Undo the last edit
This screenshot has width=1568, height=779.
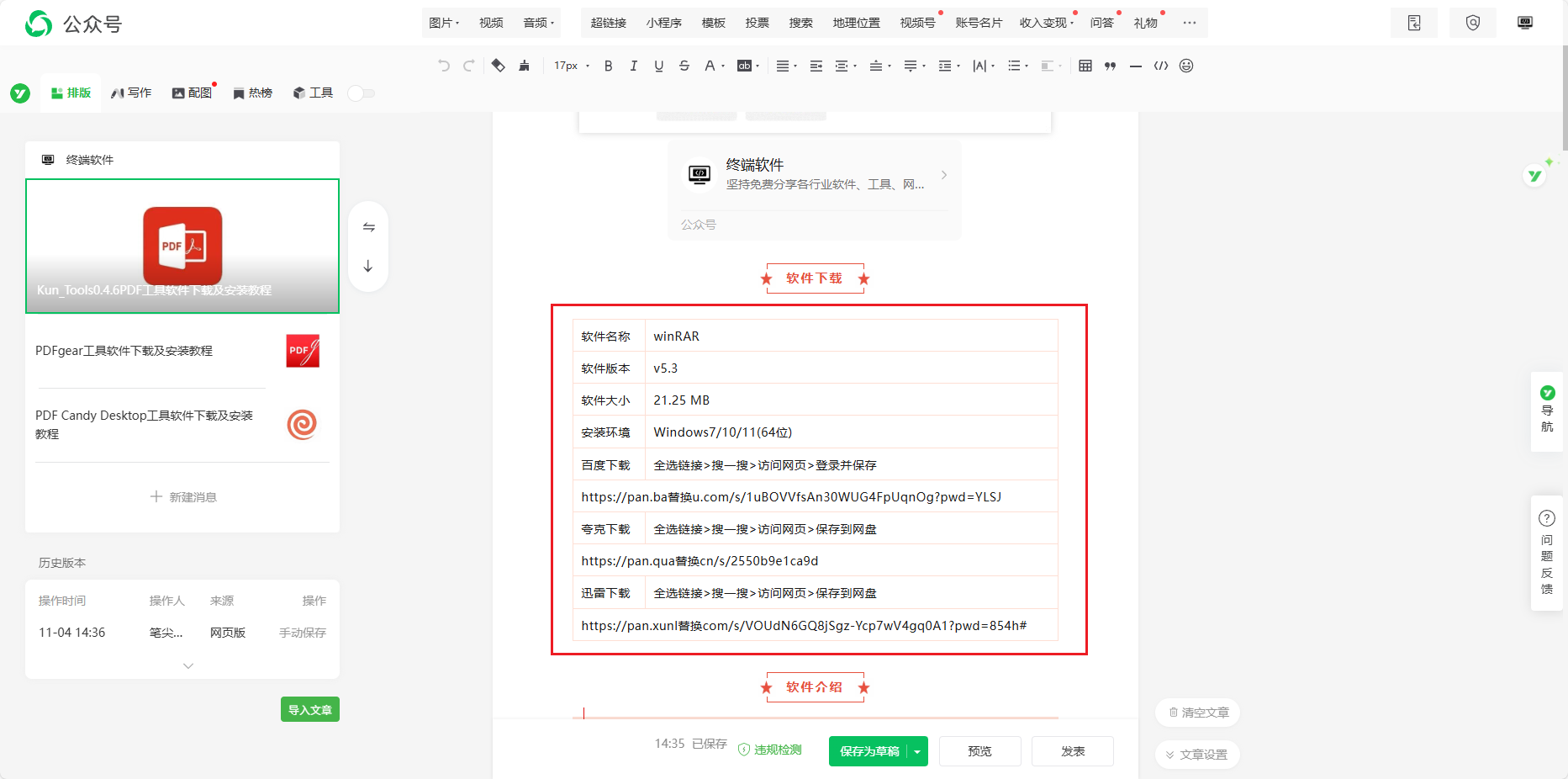[443, 66]
